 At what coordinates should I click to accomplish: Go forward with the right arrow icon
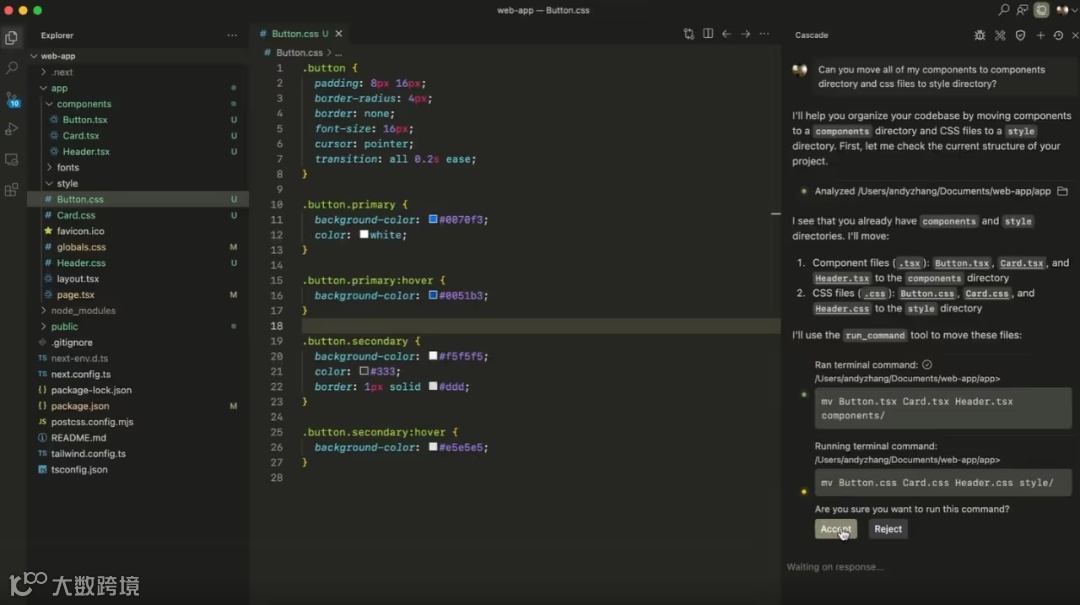745,34
